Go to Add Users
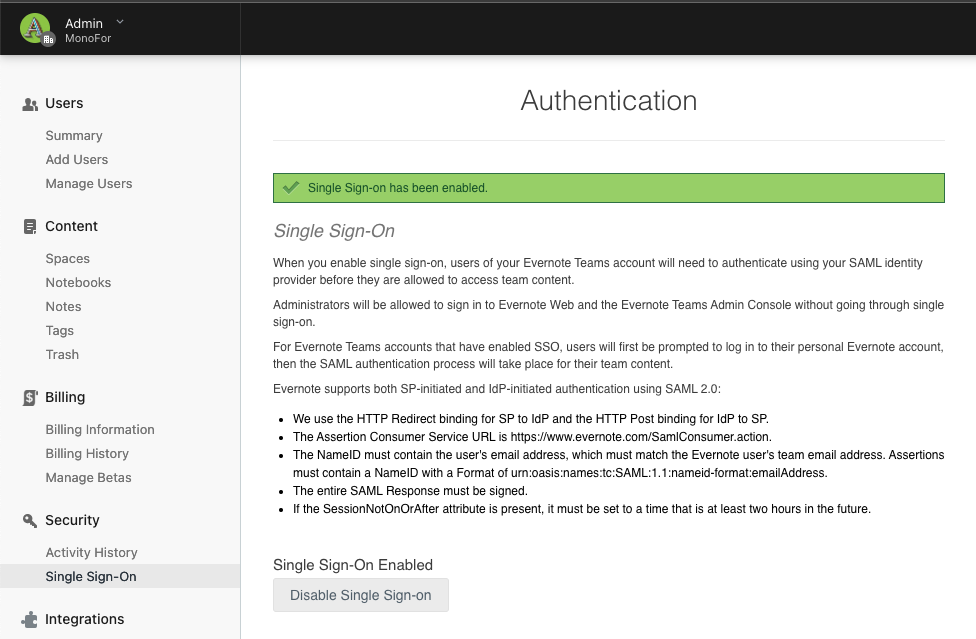 point(77,160)
